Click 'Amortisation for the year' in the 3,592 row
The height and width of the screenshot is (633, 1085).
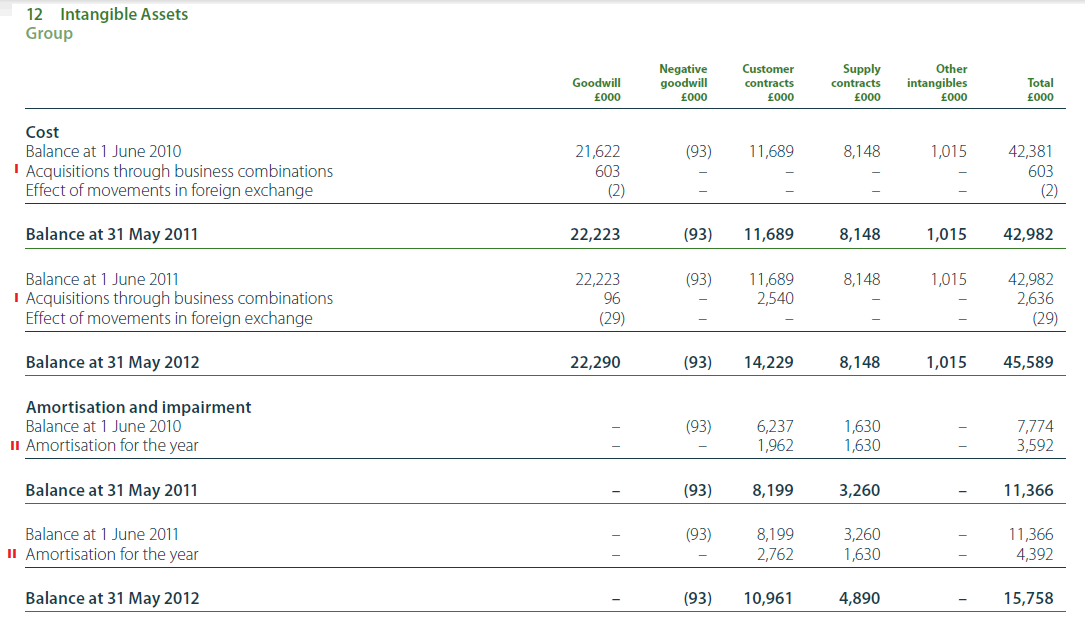click(112, 446)
